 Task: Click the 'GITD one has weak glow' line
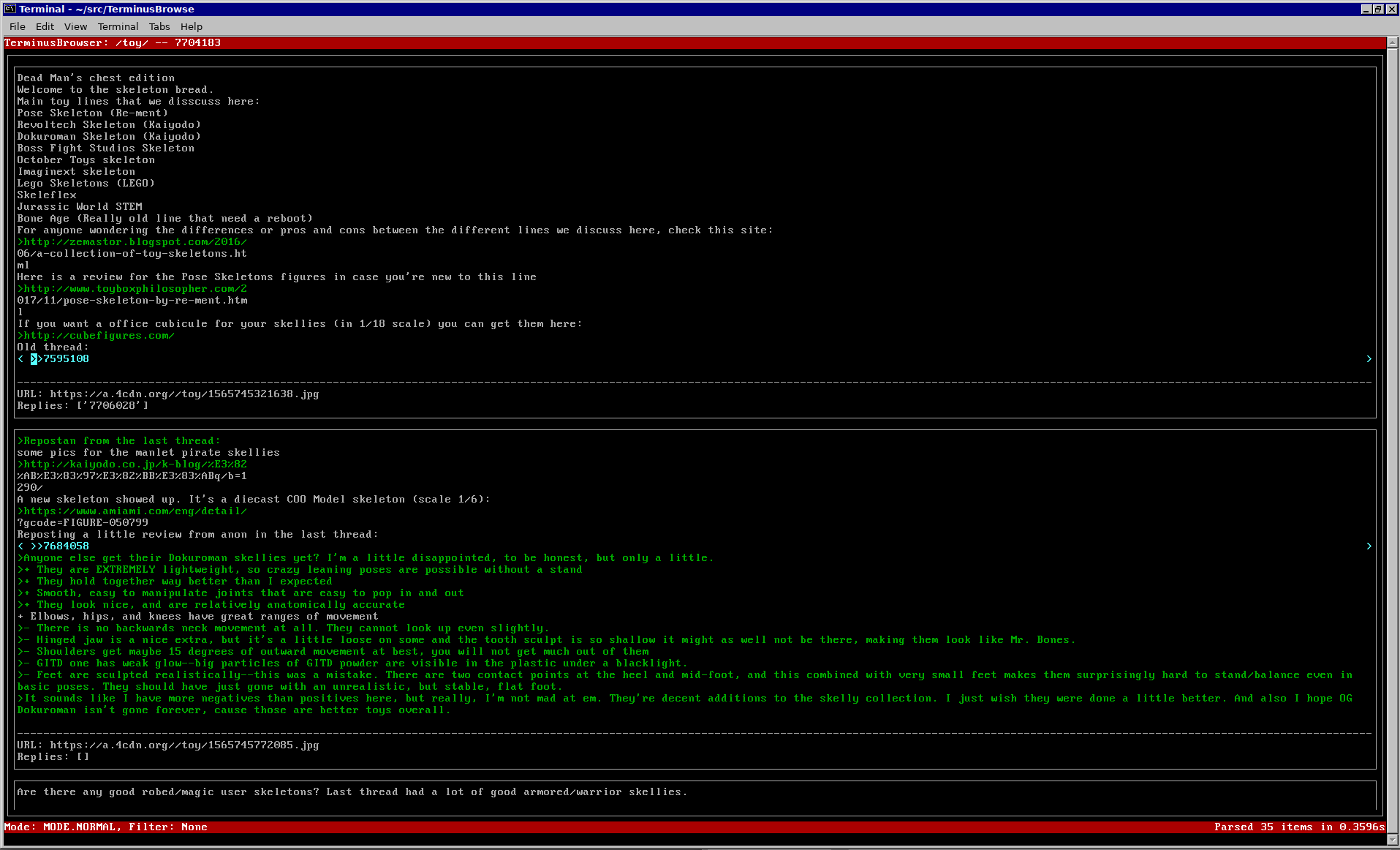(x=352, y=663)
